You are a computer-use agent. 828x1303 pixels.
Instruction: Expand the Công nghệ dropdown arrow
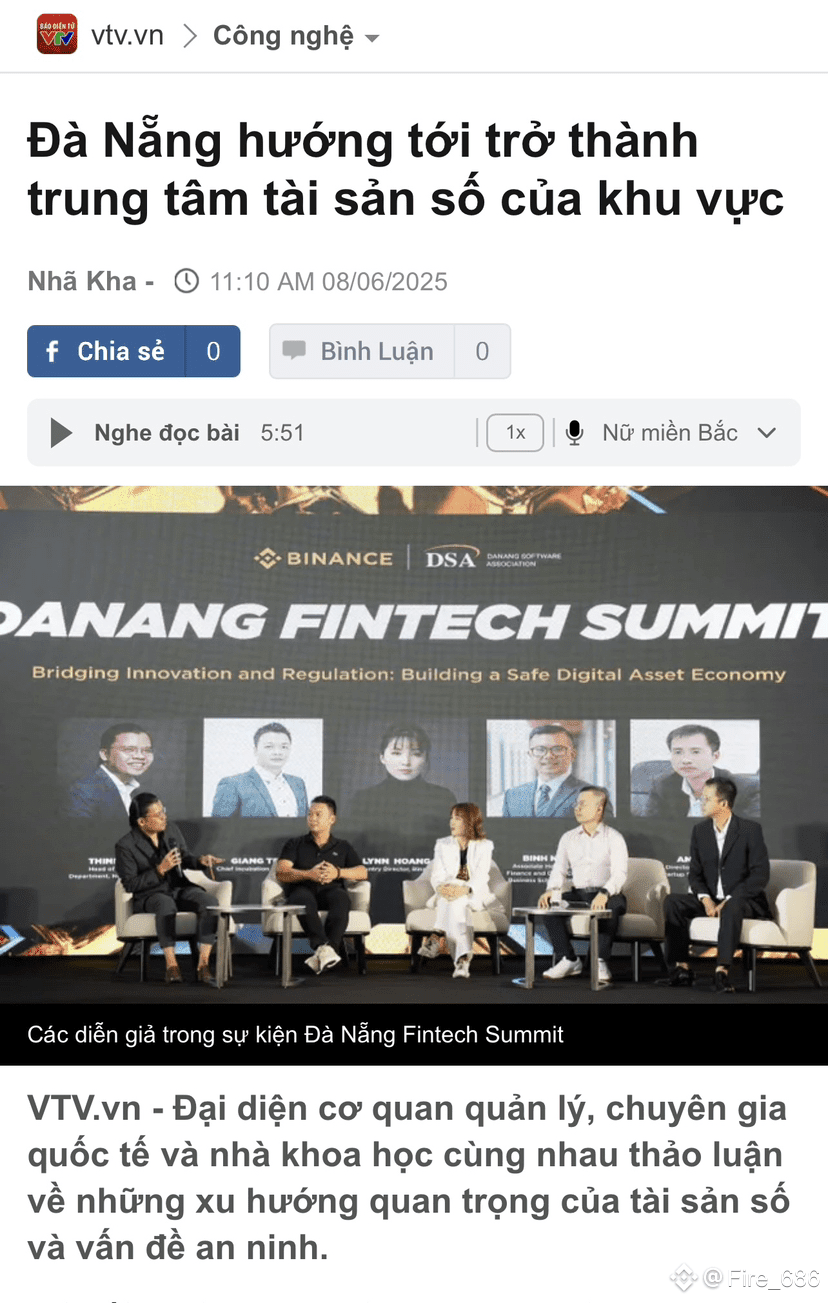click(372, 39)
